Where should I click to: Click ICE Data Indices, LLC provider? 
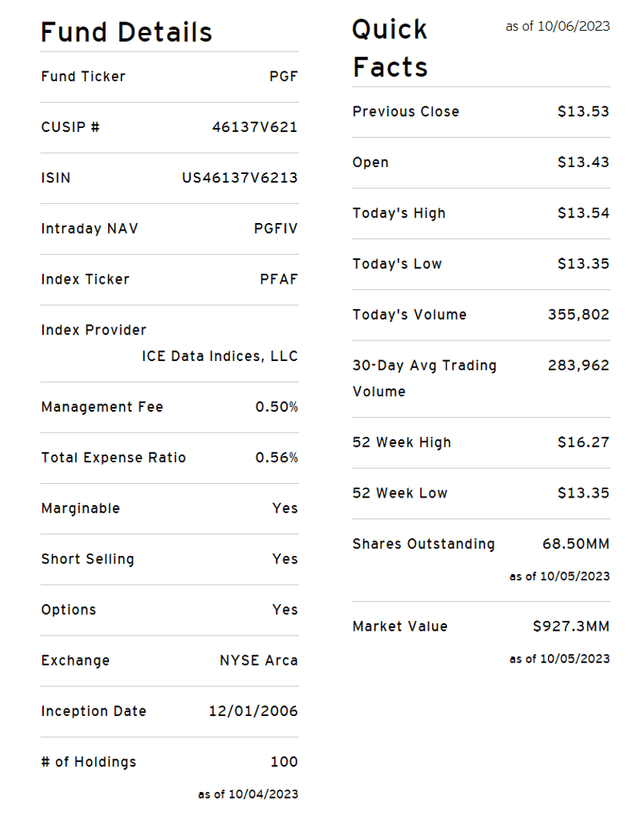click(219, 356)
